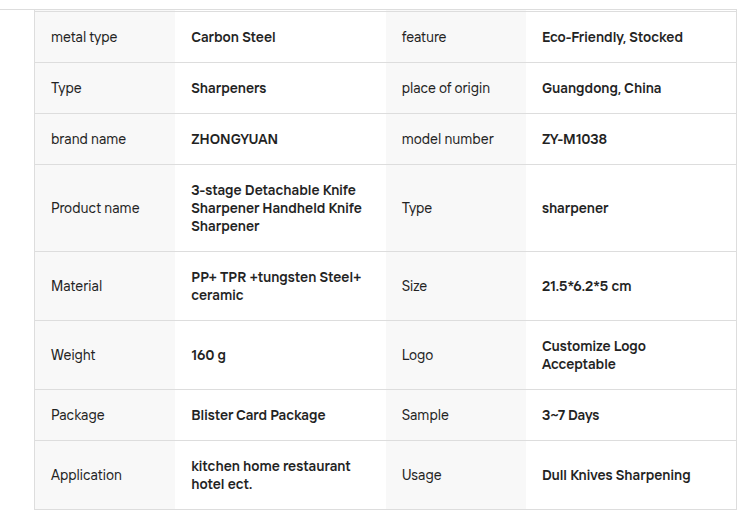Select the Eco-Friendly, Stocked feature value
This screenshot has height=515, width=737.
coord(612,37)
